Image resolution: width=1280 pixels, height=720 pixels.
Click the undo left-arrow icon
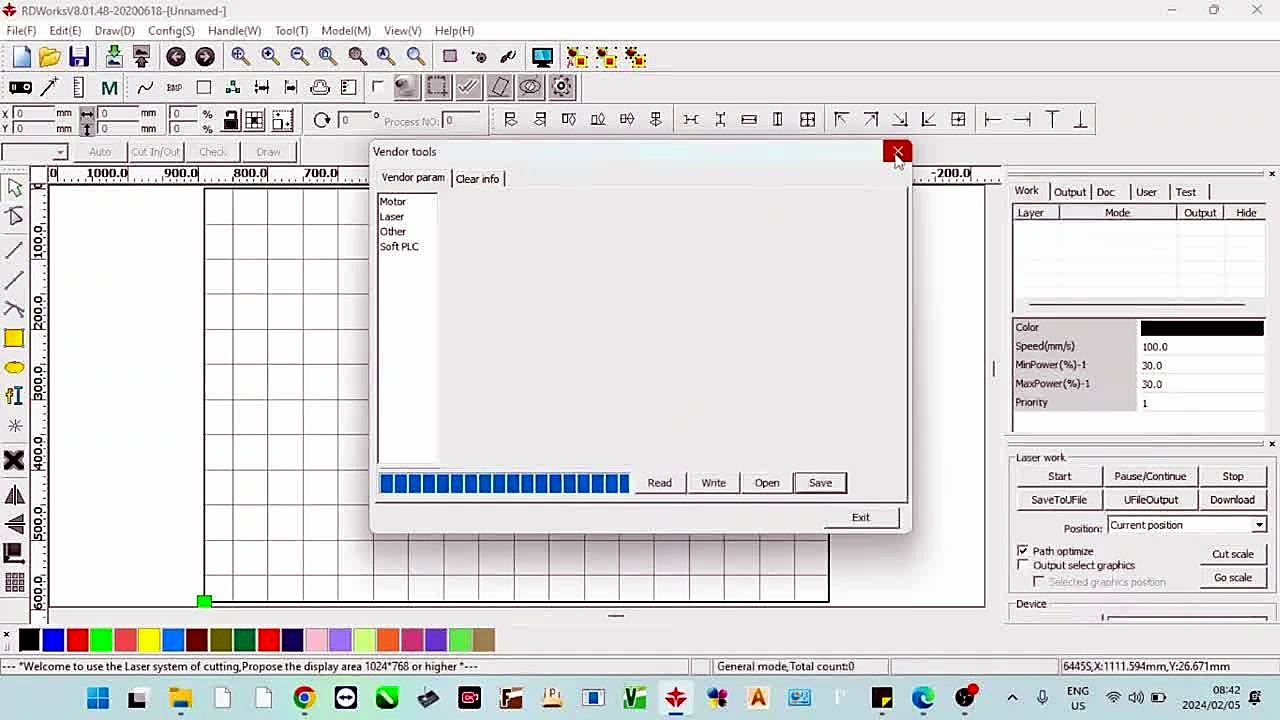tap(176, 57)
